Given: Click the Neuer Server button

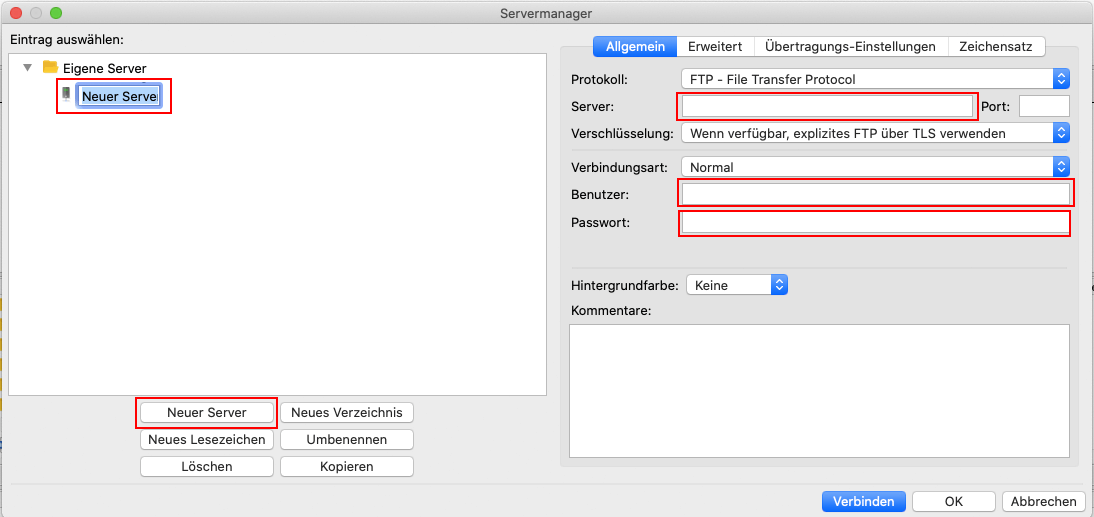Looking at the screenshot, I should pyautogui.click(x=207, y=412).
